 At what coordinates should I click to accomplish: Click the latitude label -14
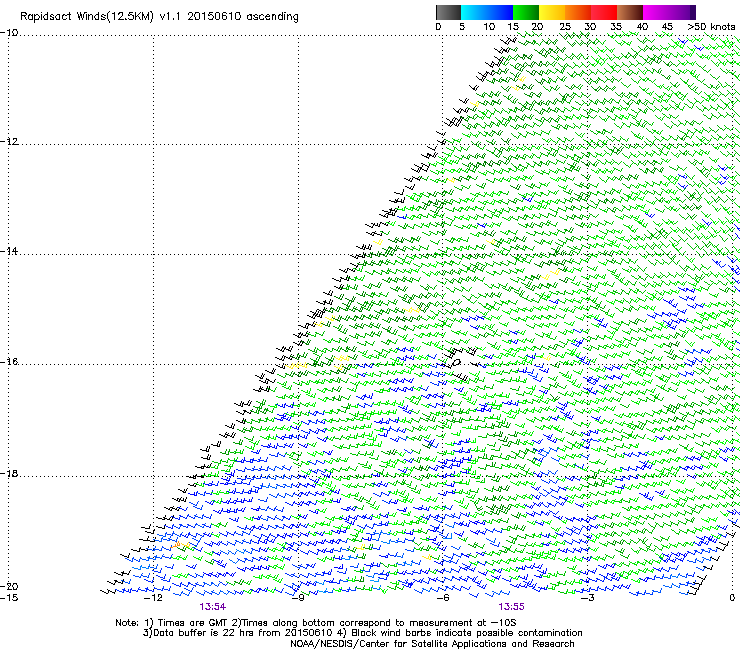9,251
